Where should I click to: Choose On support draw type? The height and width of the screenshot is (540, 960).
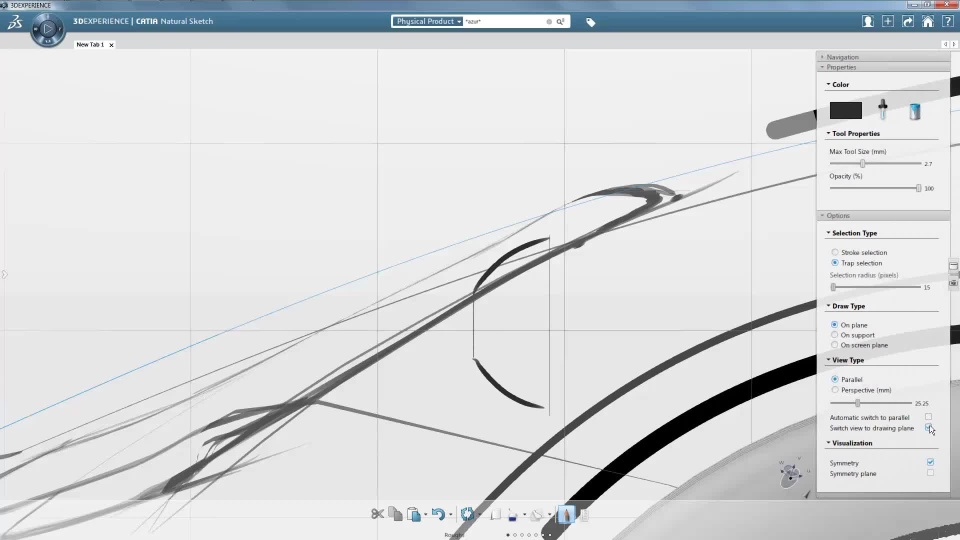coord(834,335)
